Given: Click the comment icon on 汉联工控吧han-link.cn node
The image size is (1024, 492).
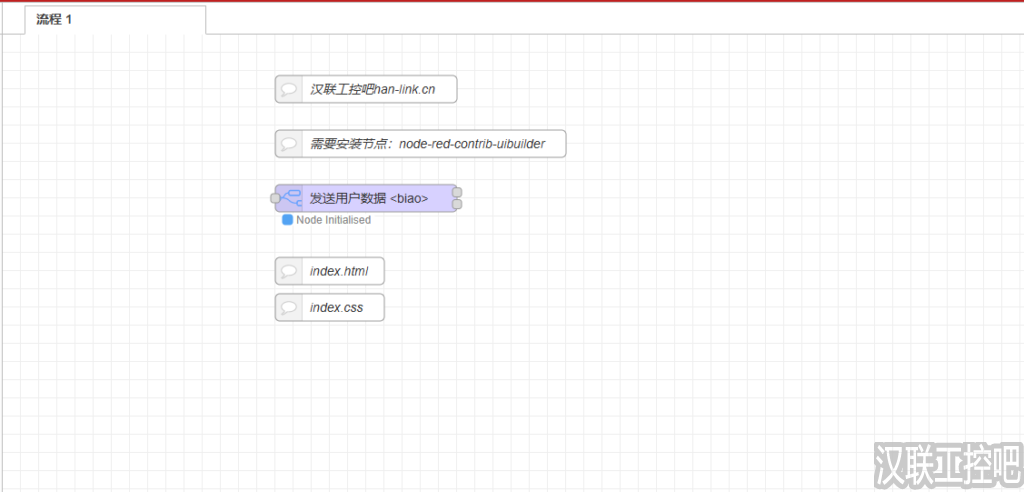Looking at the screenshot, I should (289, 89).
